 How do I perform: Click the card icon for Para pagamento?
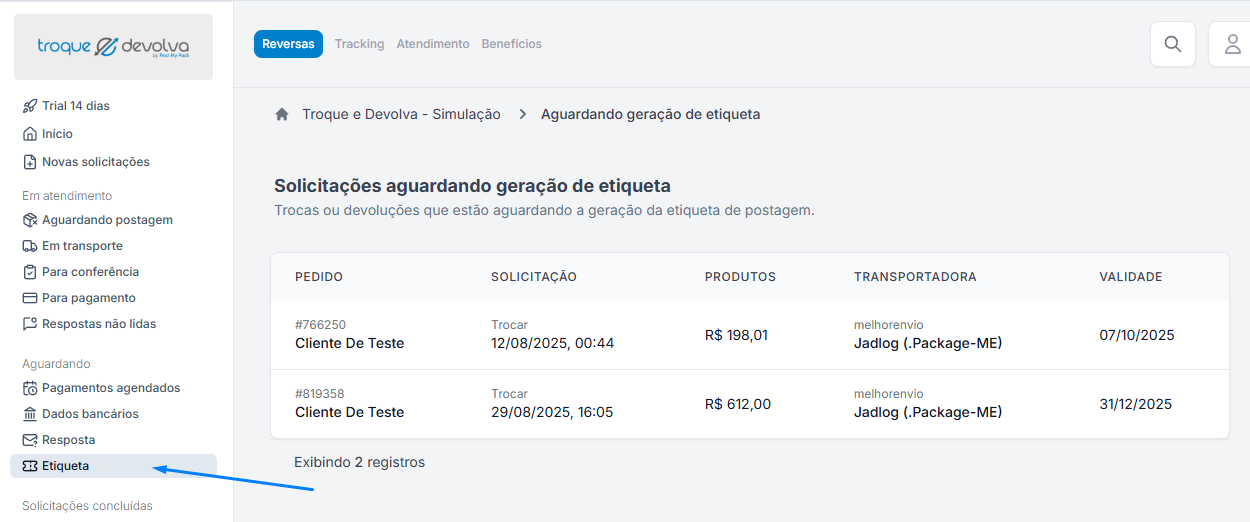click(x=30, y=298)
